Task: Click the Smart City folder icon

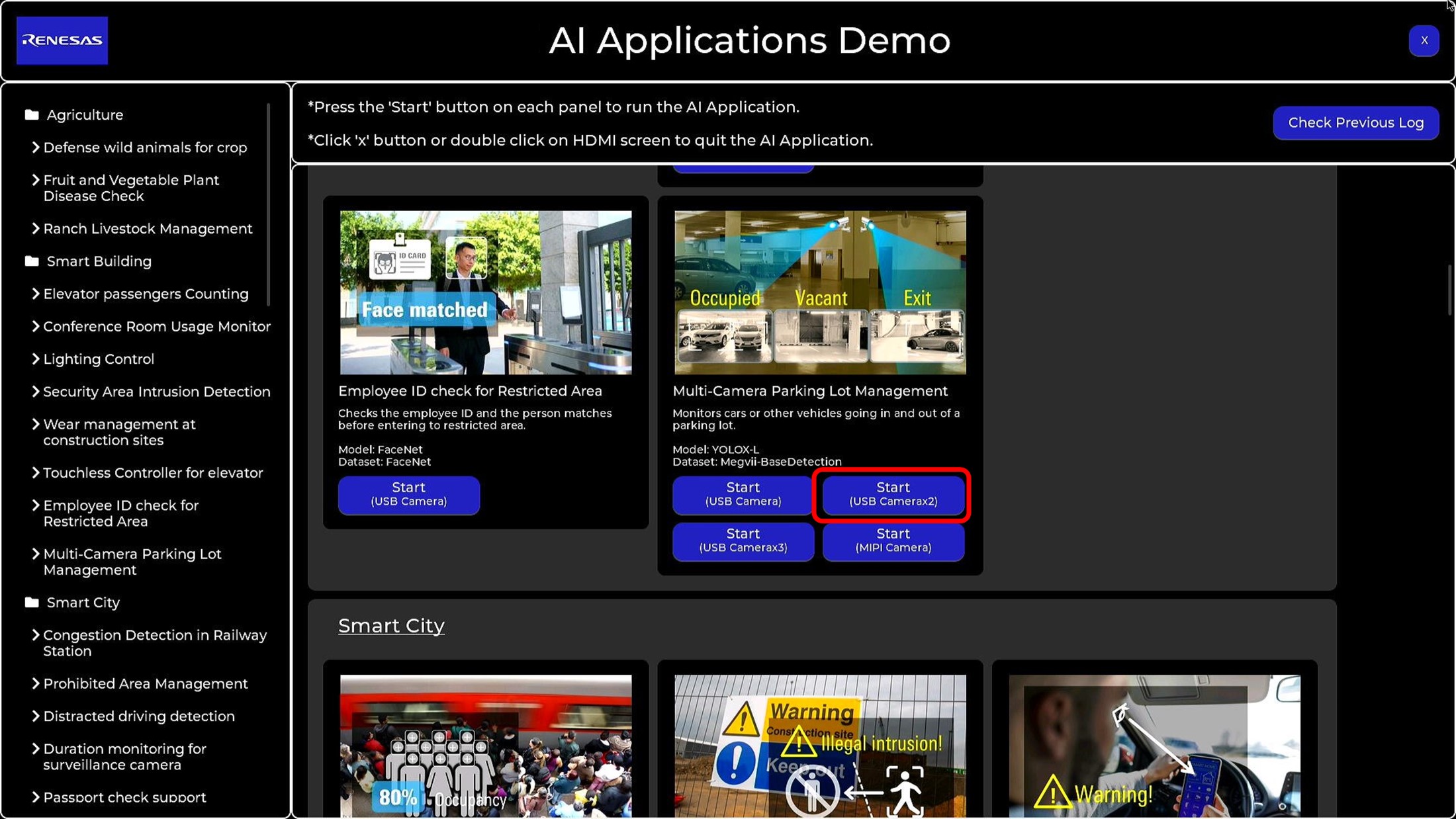Action: pyautogui.click(x=32, y=602)
